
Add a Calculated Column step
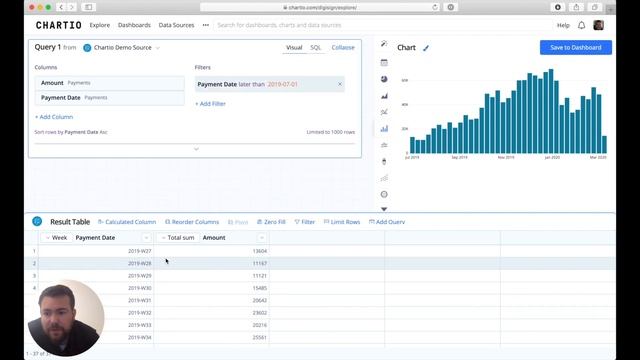tap(127, 222)
